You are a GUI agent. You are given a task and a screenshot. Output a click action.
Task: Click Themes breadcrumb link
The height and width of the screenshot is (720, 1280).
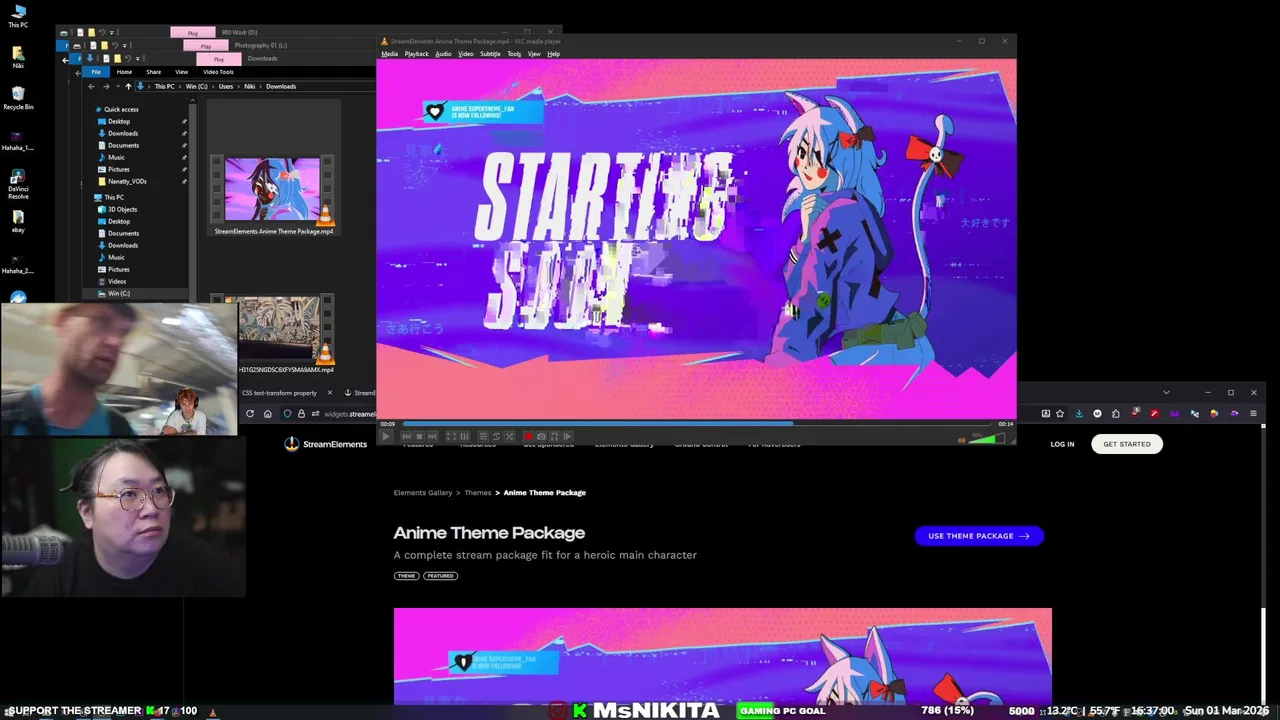(478, 493)
